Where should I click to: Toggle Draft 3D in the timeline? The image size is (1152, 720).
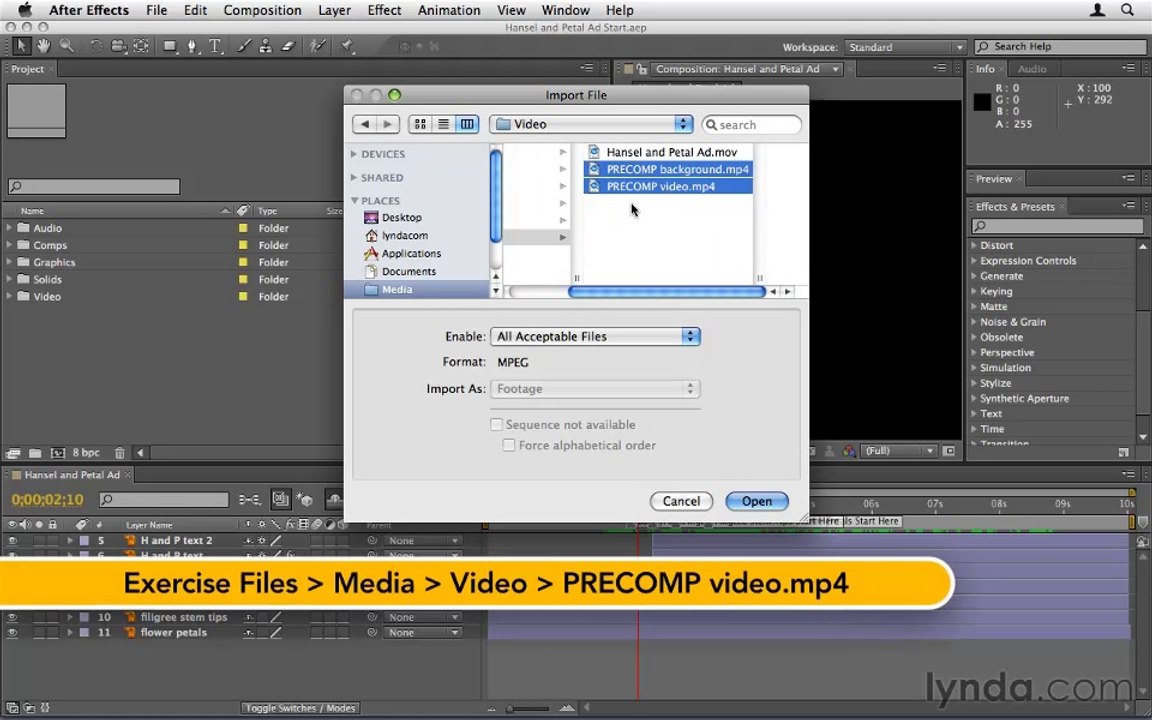click(305, 500)
